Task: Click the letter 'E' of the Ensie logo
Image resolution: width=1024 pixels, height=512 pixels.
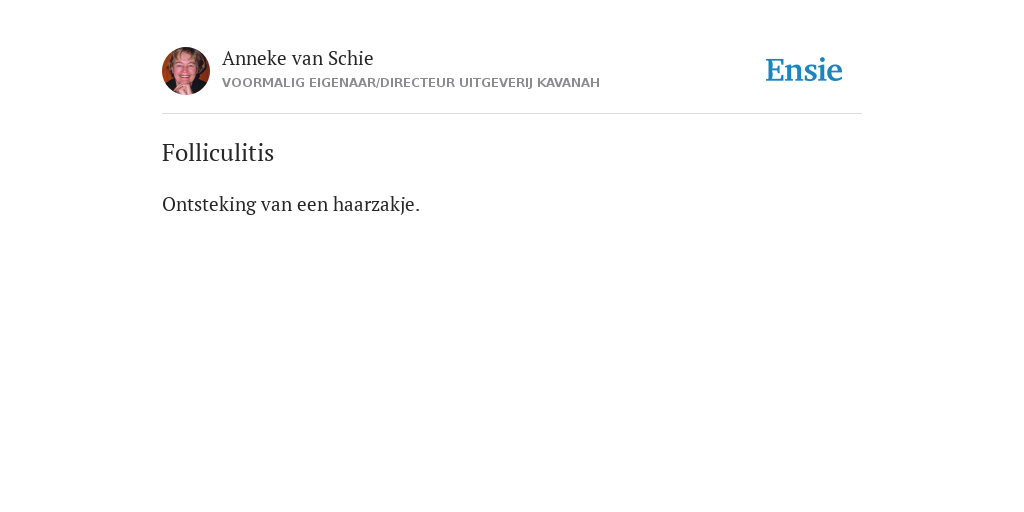Action: [x=775, y=70]
